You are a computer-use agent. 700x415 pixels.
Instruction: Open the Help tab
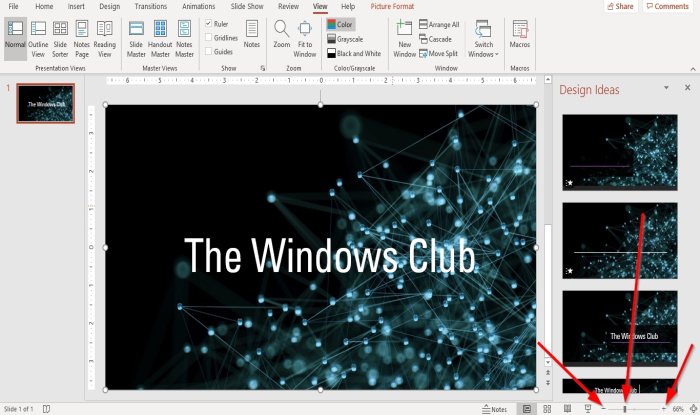point(348,6)
